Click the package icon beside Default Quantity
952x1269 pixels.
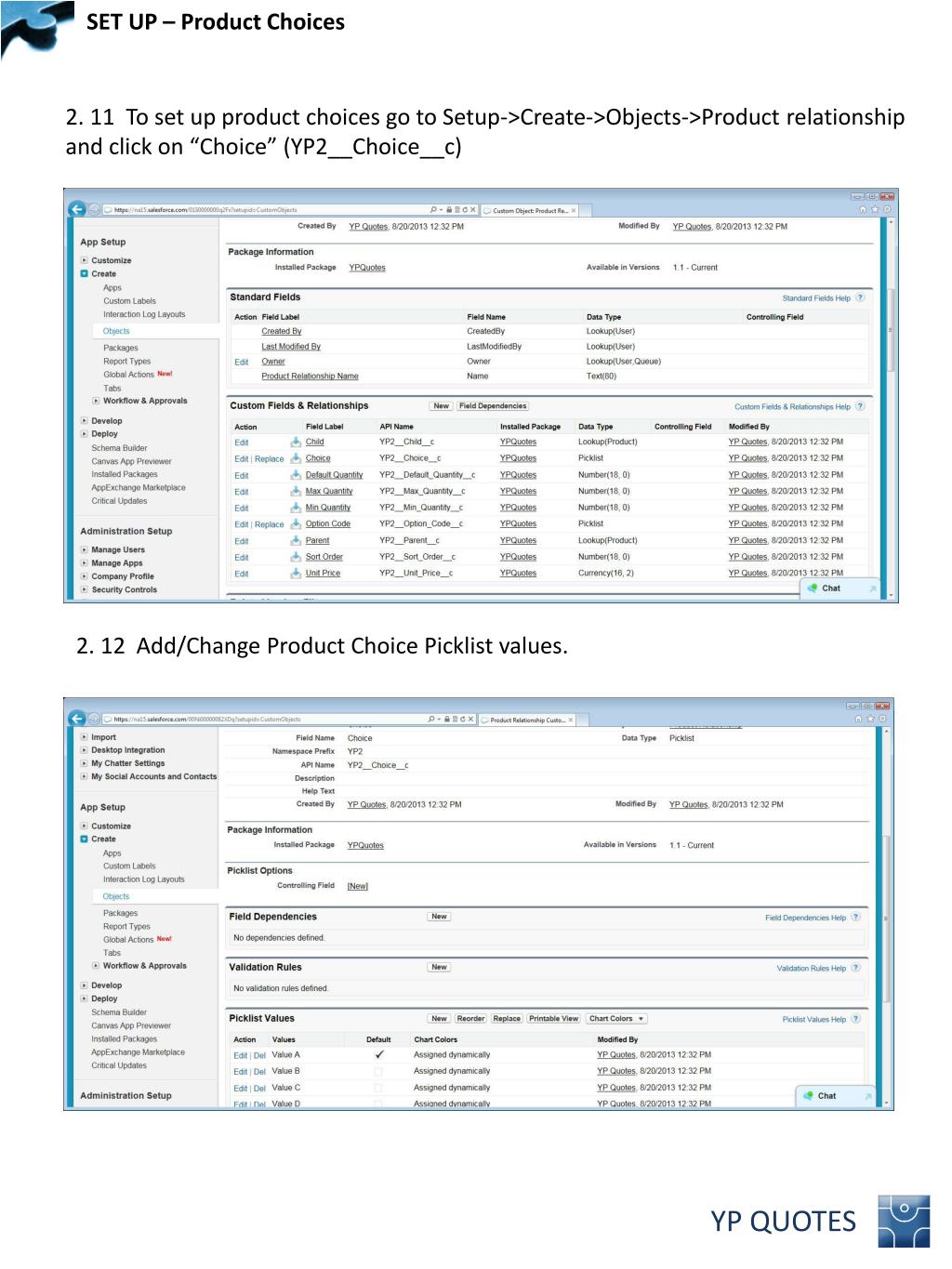click(296, 475)
